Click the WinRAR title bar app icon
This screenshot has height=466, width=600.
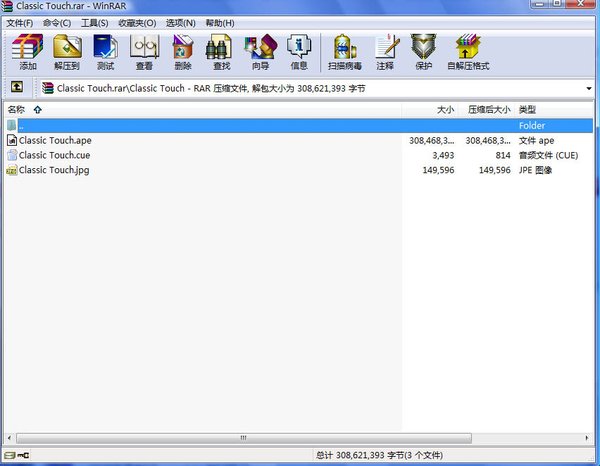(7, 6)
